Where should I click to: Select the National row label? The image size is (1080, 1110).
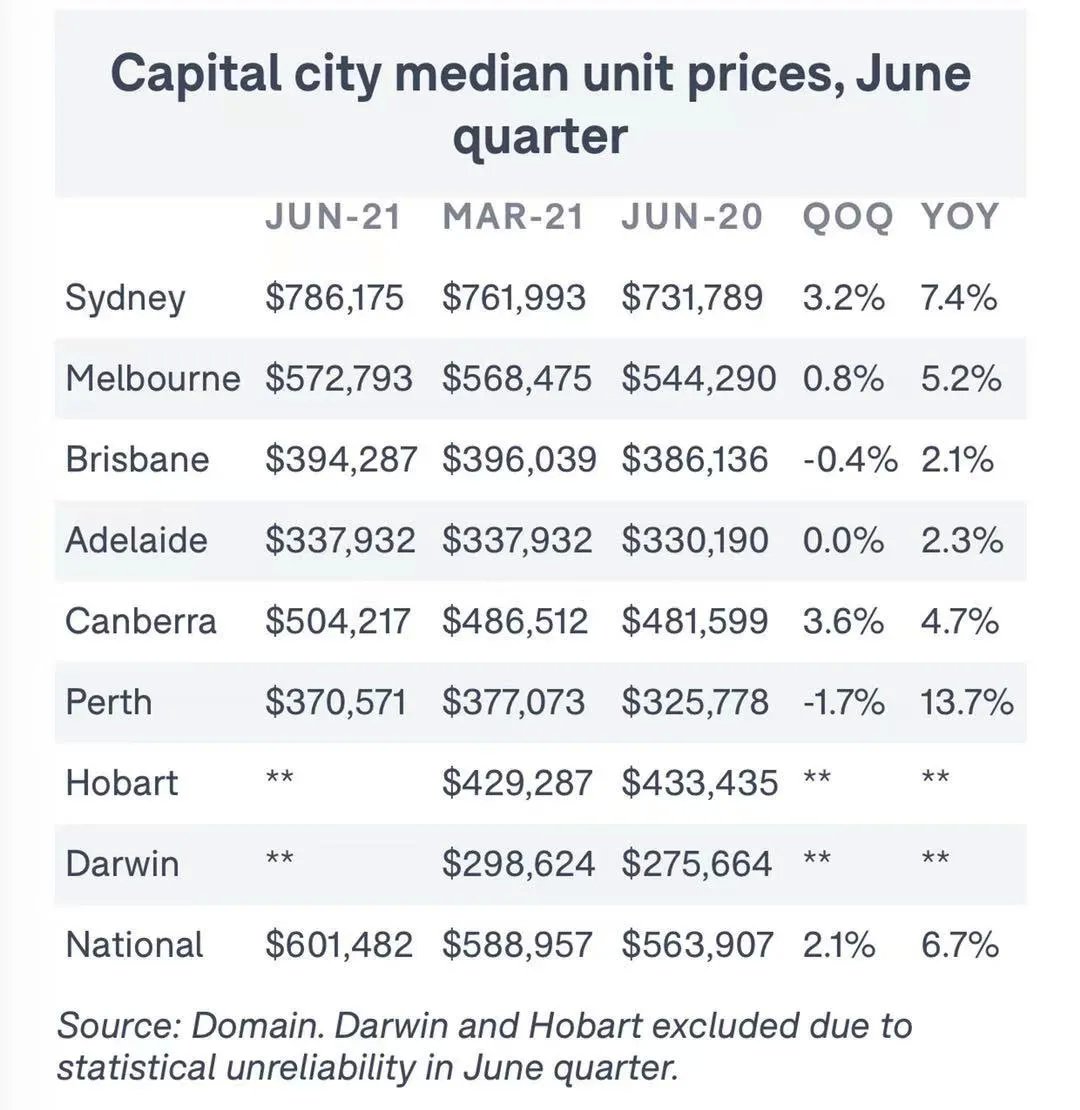click(134, 945)
